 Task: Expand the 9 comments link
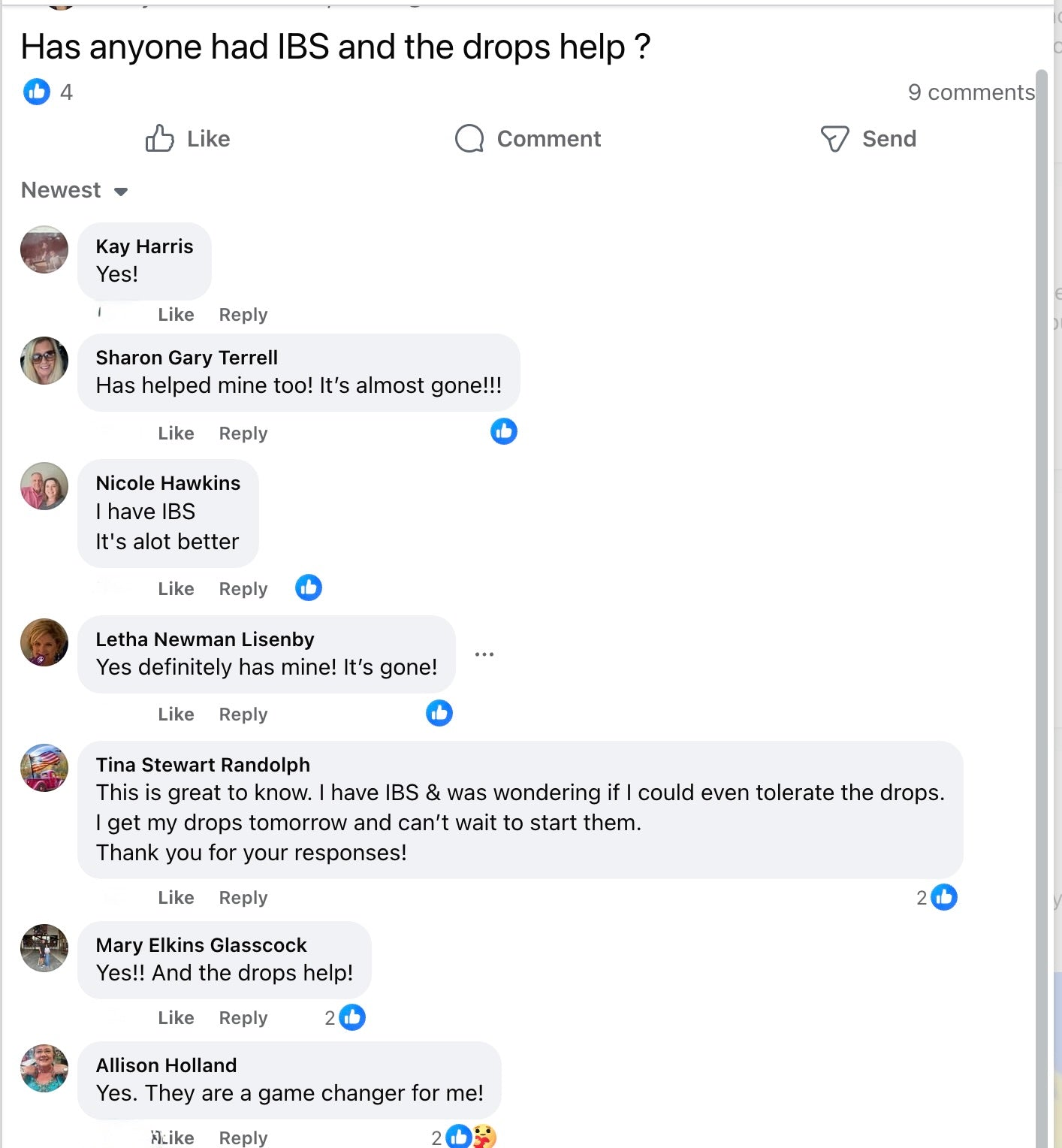(x=970, y=92)
